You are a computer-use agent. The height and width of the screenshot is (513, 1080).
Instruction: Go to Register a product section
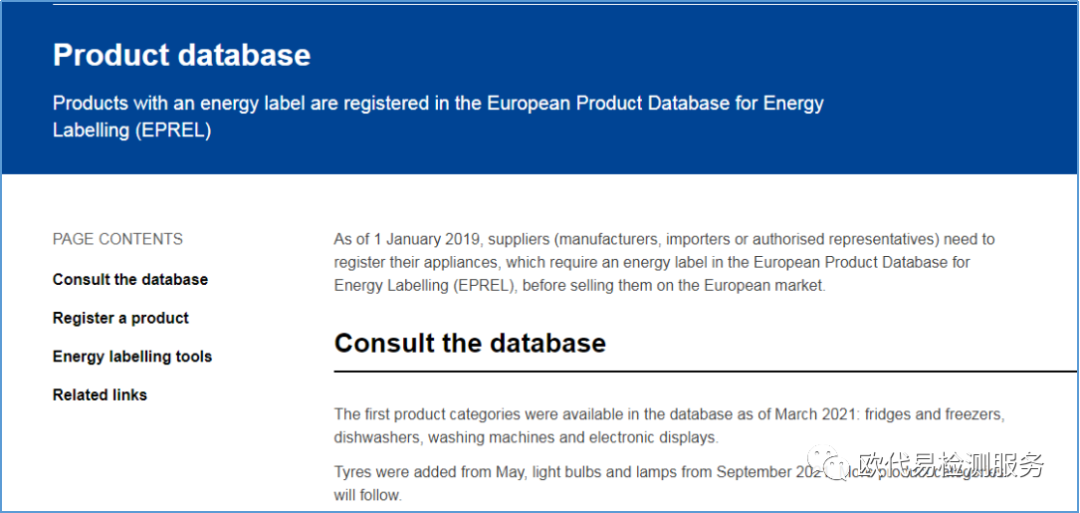(x=121, y=318)
